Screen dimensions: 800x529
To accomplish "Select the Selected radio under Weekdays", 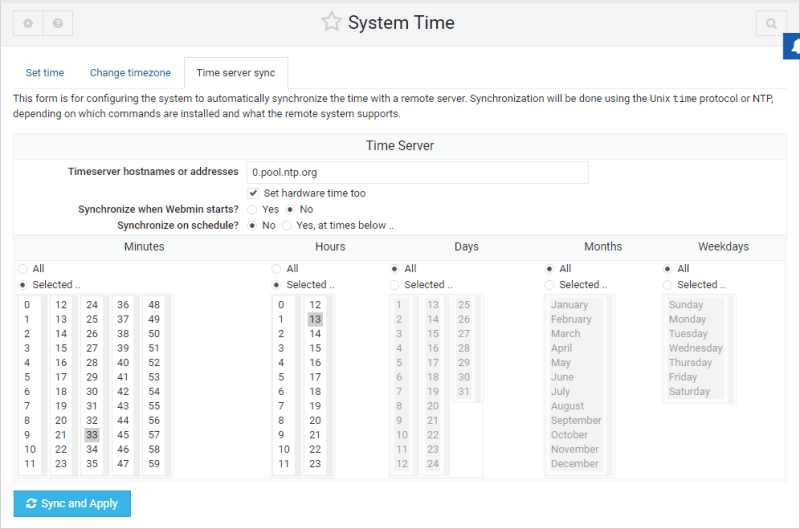I will (667, 285).
